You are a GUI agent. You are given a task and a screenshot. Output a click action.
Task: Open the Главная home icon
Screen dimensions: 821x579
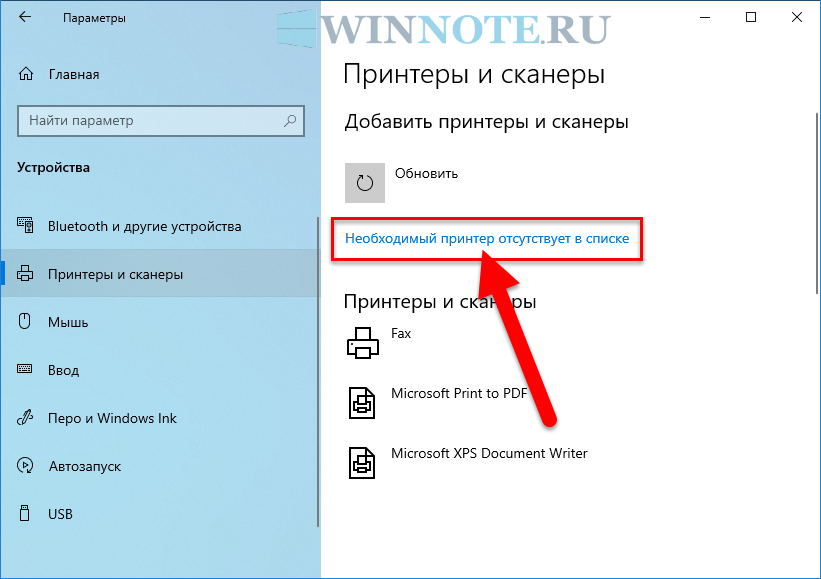(26, 74)
